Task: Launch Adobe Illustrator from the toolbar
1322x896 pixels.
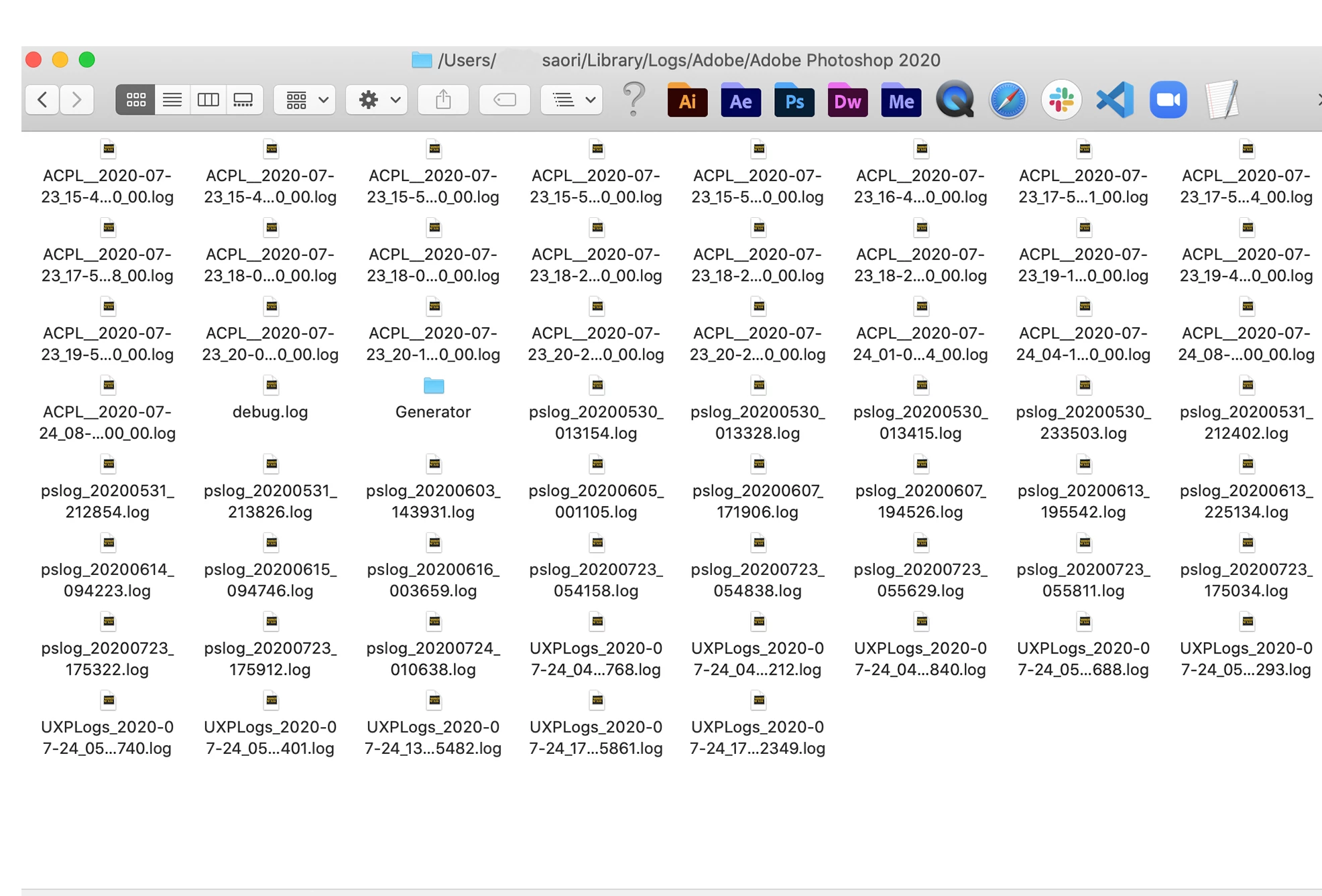Action: (x=687, y=101)
